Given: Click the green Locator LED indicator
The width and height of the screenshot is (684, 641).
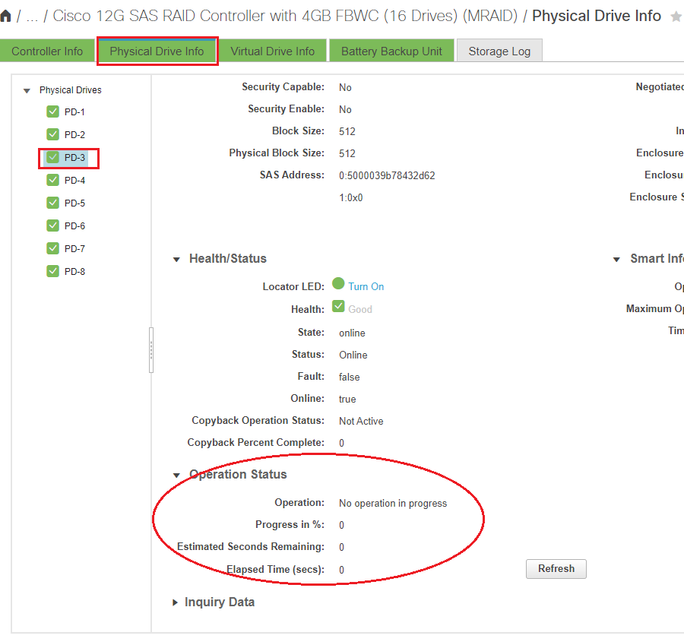Looking at the screenshot, I should pos(338,284).
